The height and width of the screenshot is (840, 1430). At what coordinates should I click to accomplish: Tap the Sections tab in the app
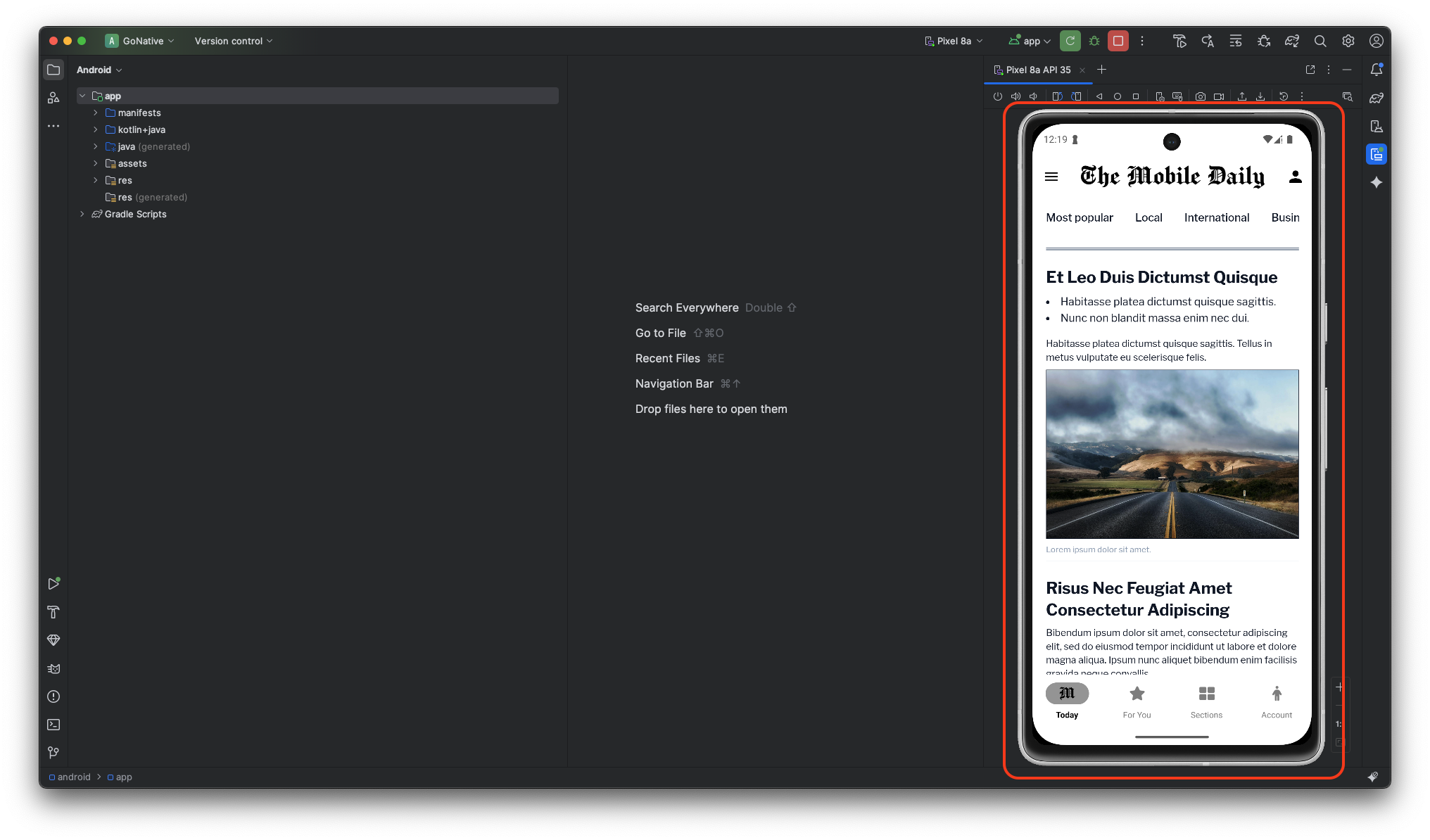1206,701
